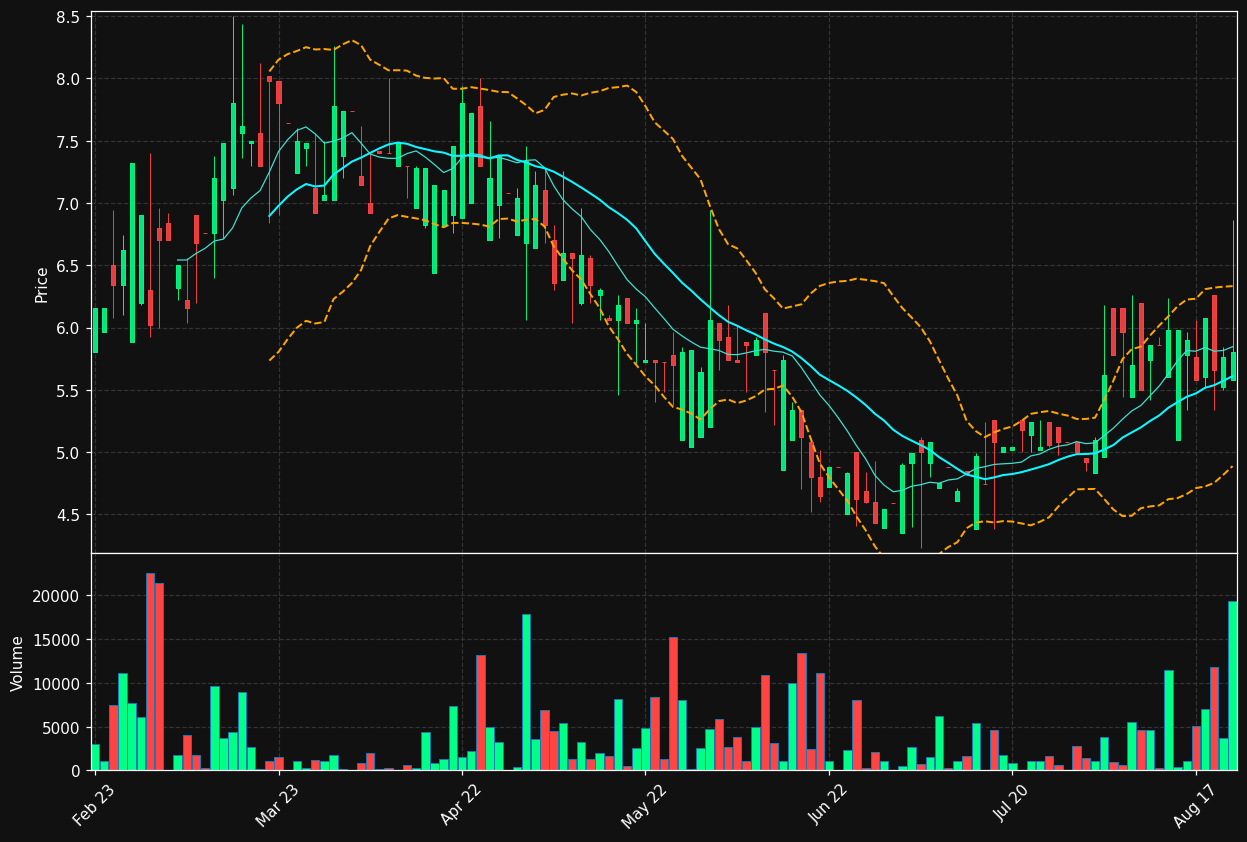Click the 5.0 price axis label
The height and width of the screenshot is (842, 1247).
point(69,453)
